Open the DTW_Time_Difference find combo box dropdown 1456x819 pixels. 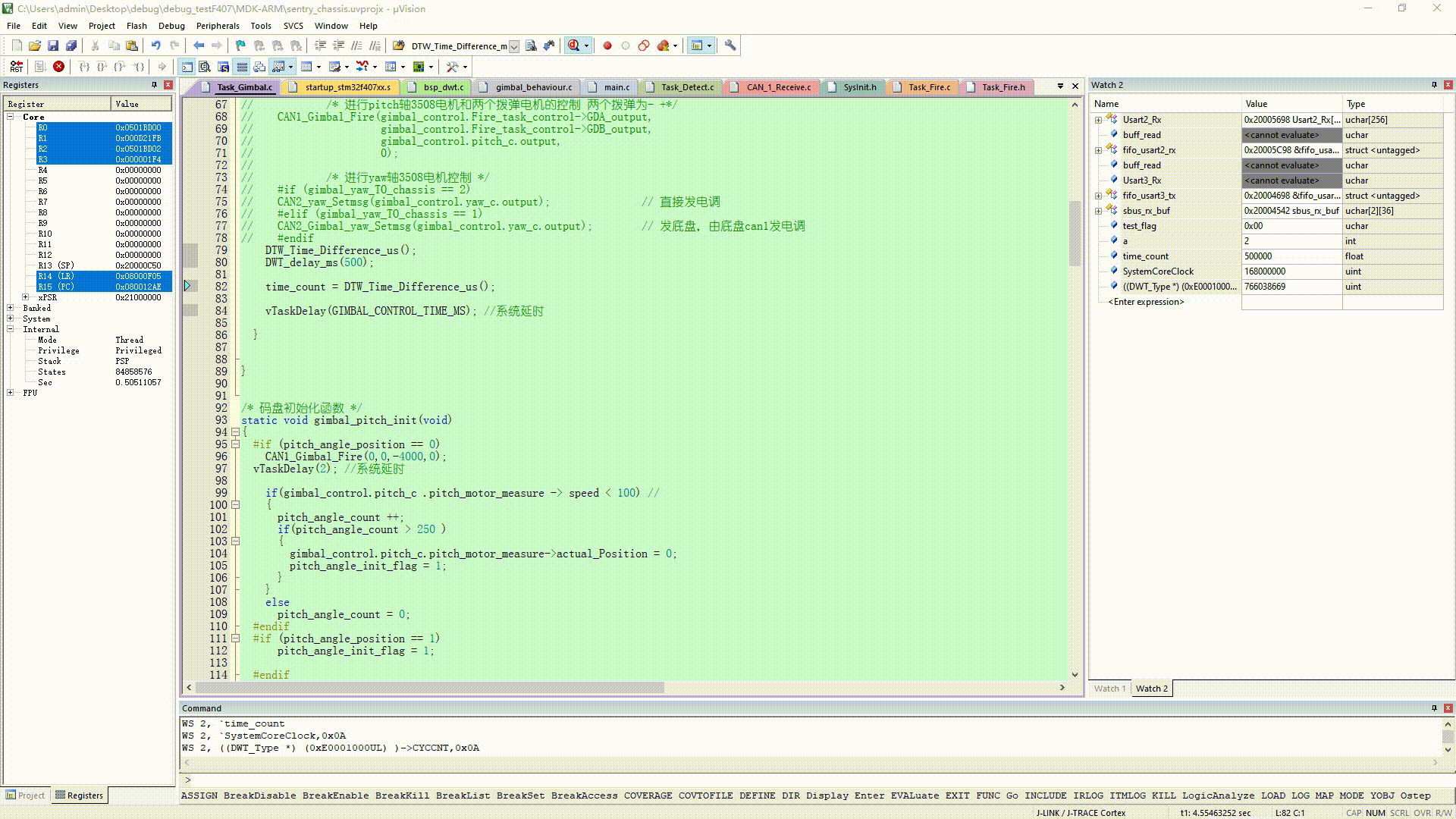[x=514, y=46]
